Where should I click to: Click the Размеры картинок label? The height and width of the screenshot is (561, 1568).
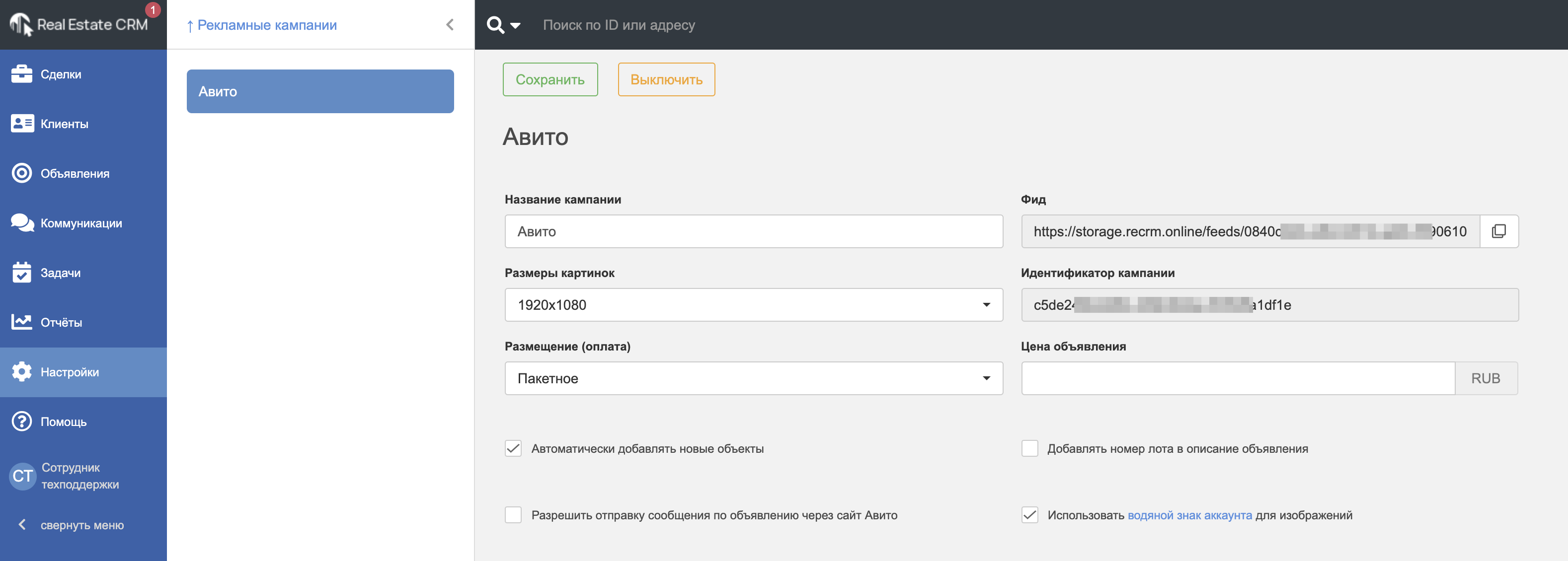[x=559, y=273]
